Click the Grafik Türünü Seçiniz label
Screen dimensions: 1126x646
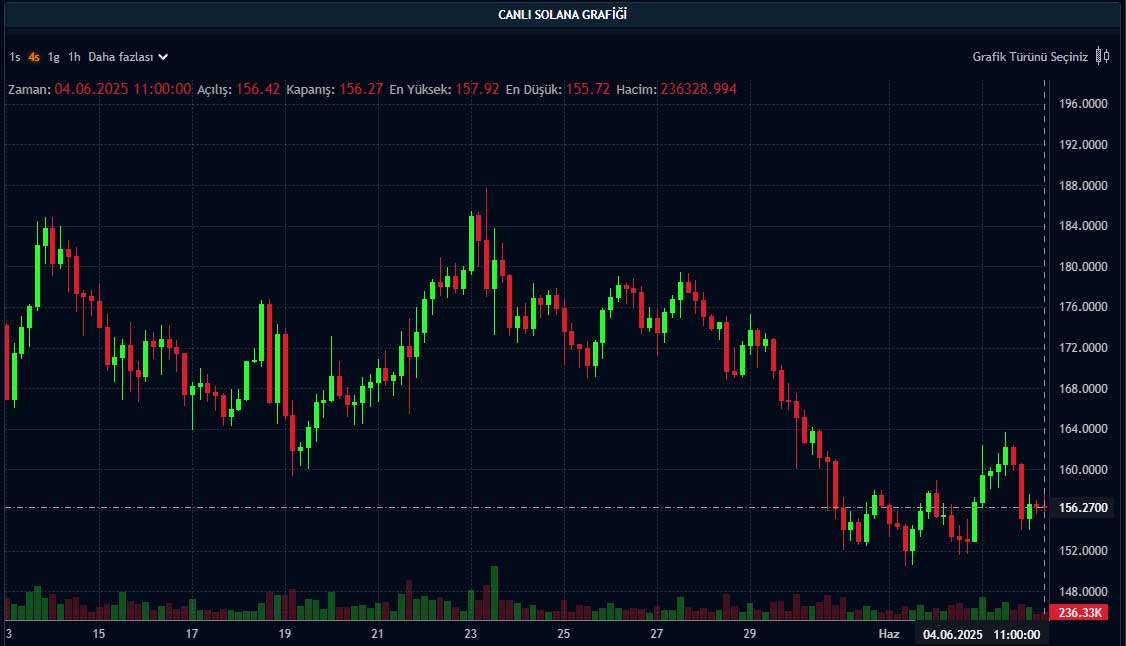point(1030,57)
